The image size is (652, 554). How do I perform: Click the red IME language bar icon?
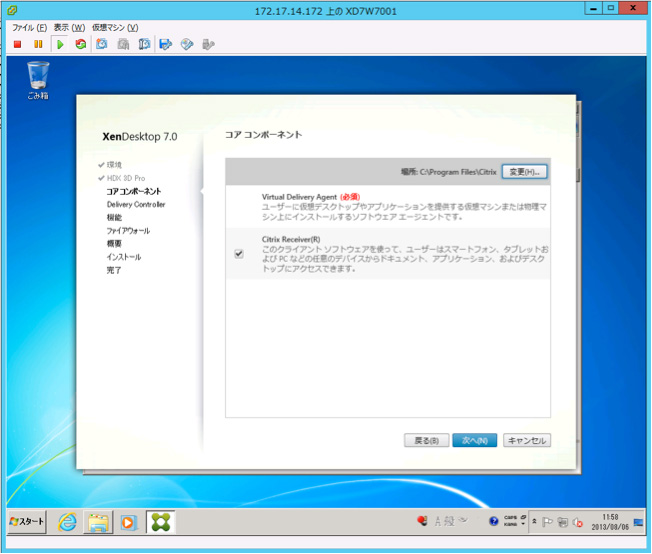click(422, 521)
